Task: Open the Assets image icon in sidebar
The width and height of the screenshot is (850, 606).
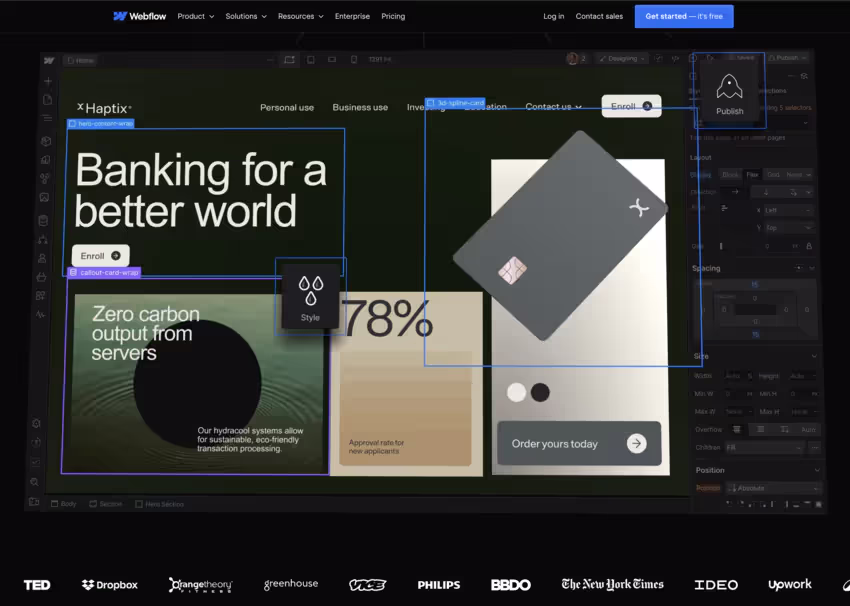Action: [44, 197]
